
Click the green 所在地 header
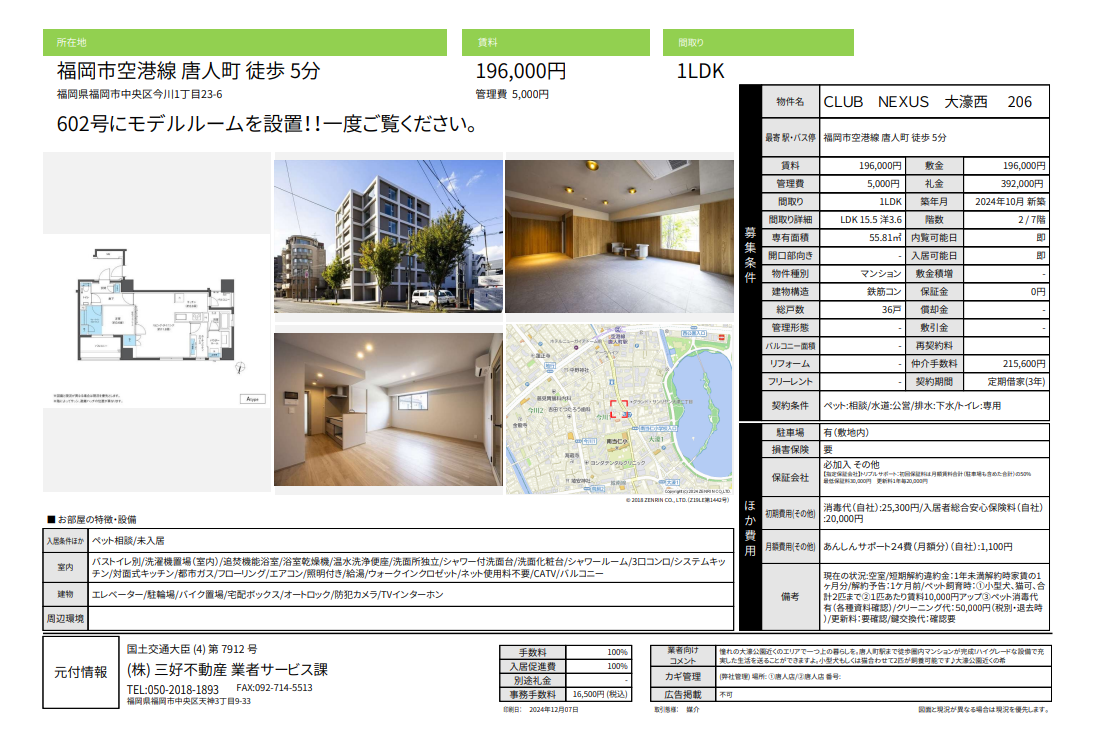point(245,42)
